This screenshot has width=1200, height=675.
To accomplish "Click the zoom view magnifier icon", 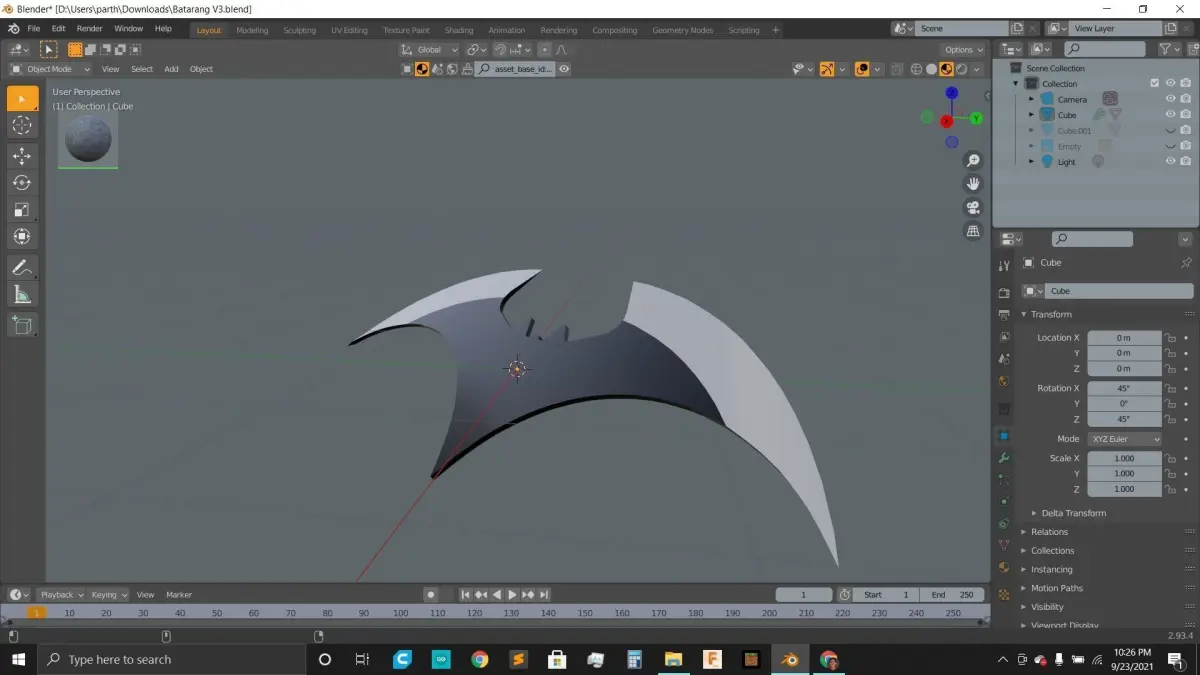I will point(973,161).
